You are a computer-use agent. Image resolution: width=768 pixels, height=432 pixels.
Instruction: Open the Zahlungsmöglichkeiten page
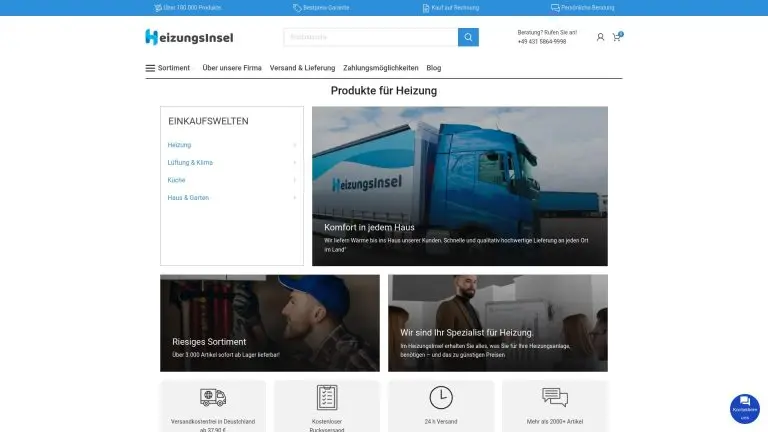(380, 68)
